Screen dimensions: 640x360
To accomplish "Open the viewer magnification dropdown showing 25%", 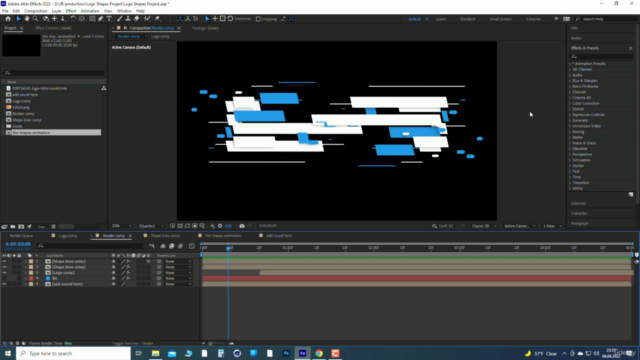I will tap(122, 226).
